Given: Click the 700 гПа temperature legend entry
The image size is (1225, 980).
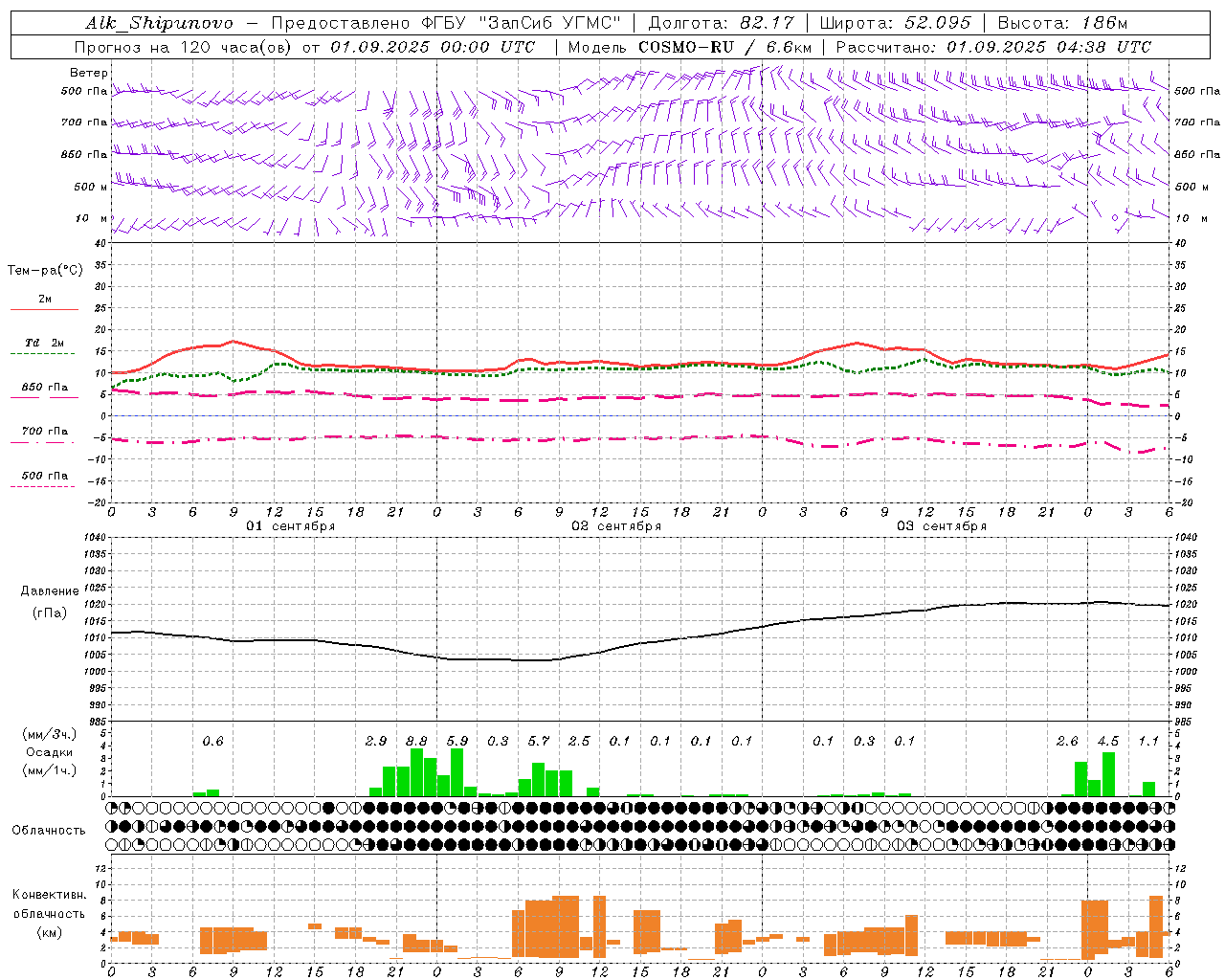Looking at the screenshot, I should point(45,432).
